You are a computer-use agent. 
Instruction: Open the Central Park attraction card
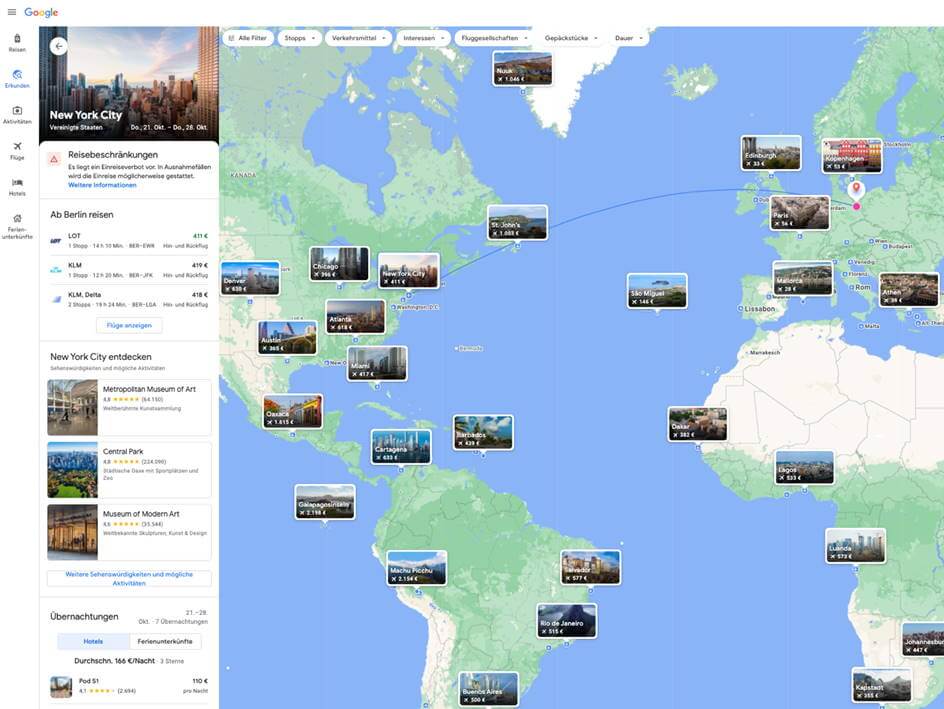click(129, 470)
